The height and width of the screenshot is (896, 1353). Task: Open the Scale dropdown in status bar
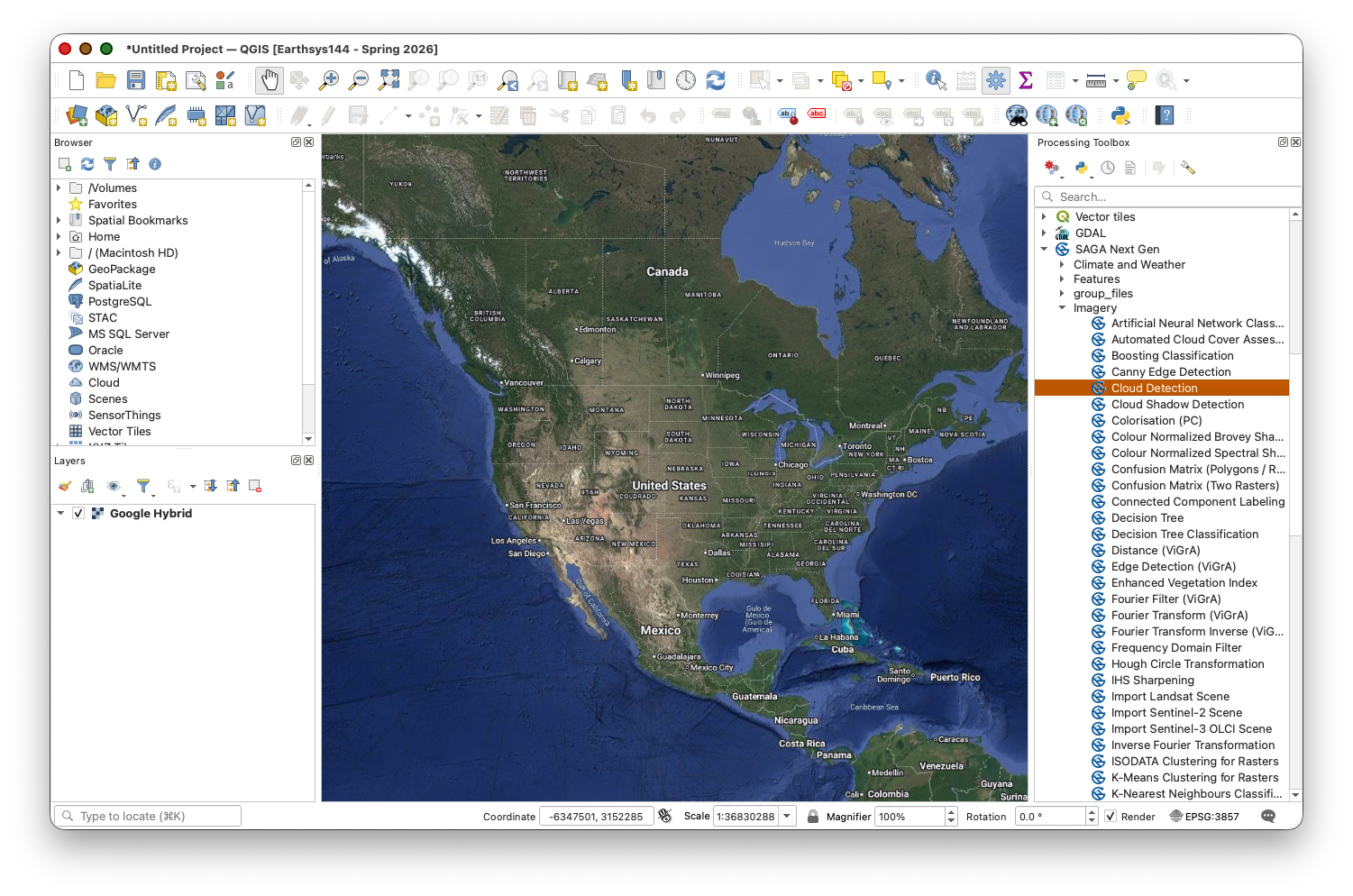pos(788,817)
